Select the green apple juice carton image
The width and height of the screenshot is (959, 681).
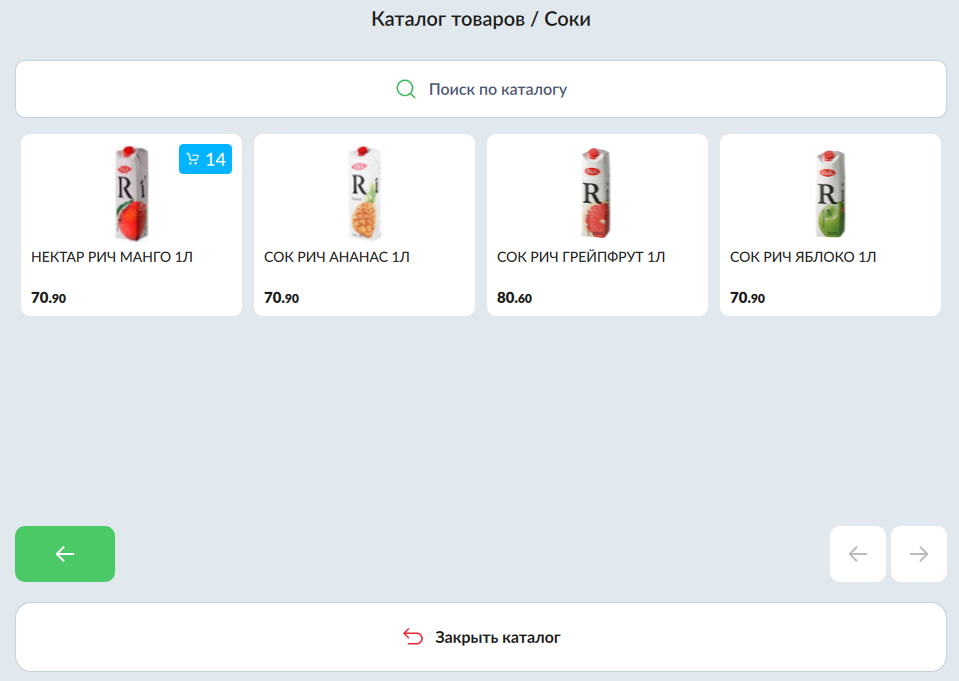830,192
